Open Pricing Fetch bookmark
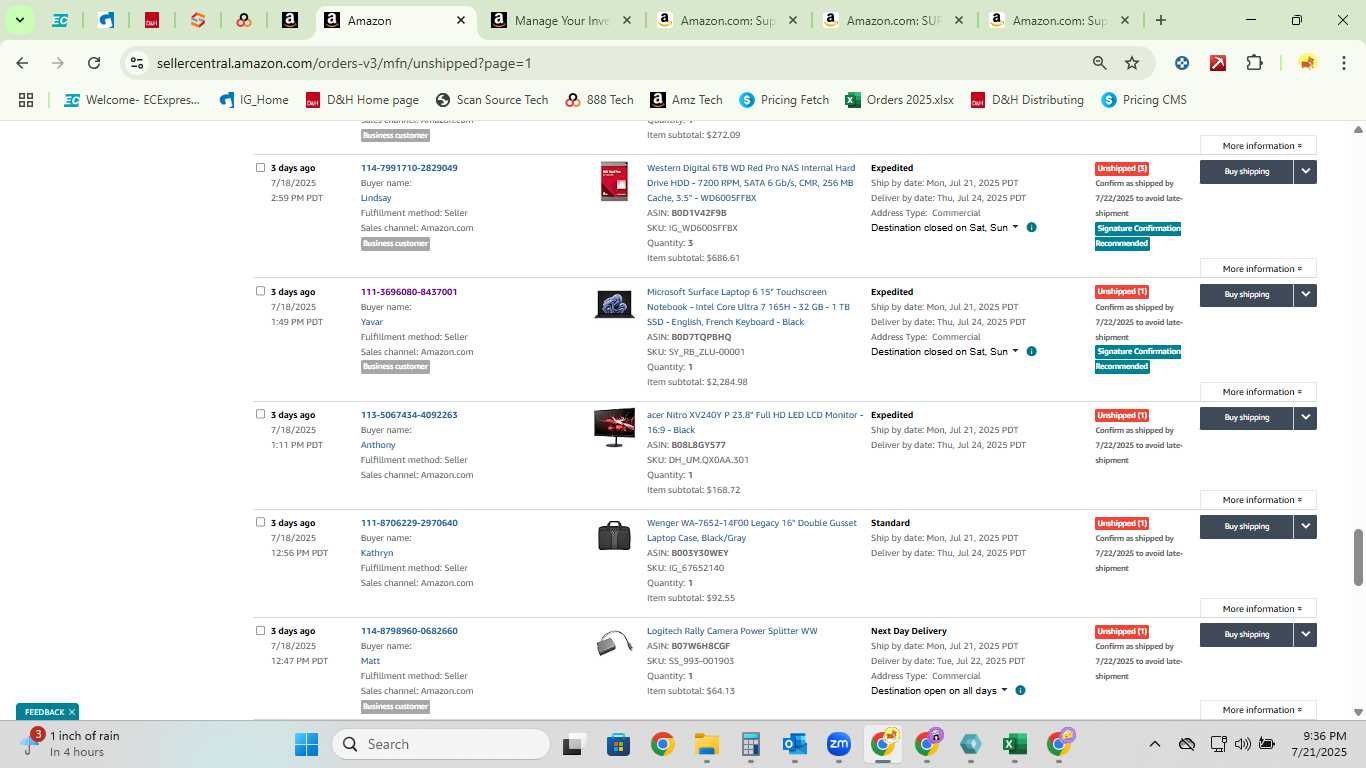Viewport: 1366px width, 768px height. pyautogui.click(x=784, y=100)
